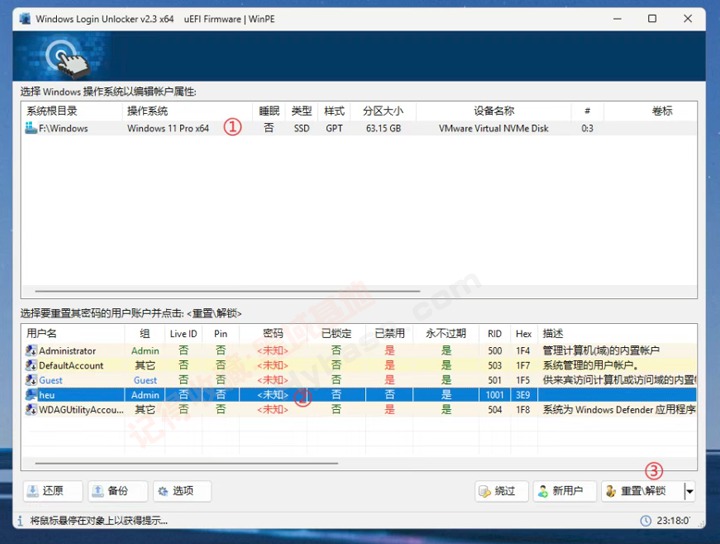
Task: Close the Windows Login Unlocker window
Action: [687, 19]
